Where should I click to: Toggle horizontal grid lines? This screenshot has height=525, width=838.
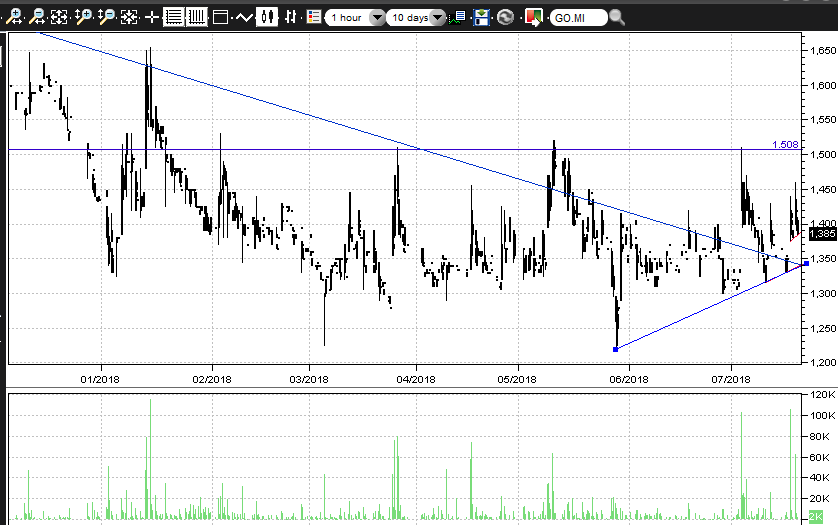click(x=174, y=17)
